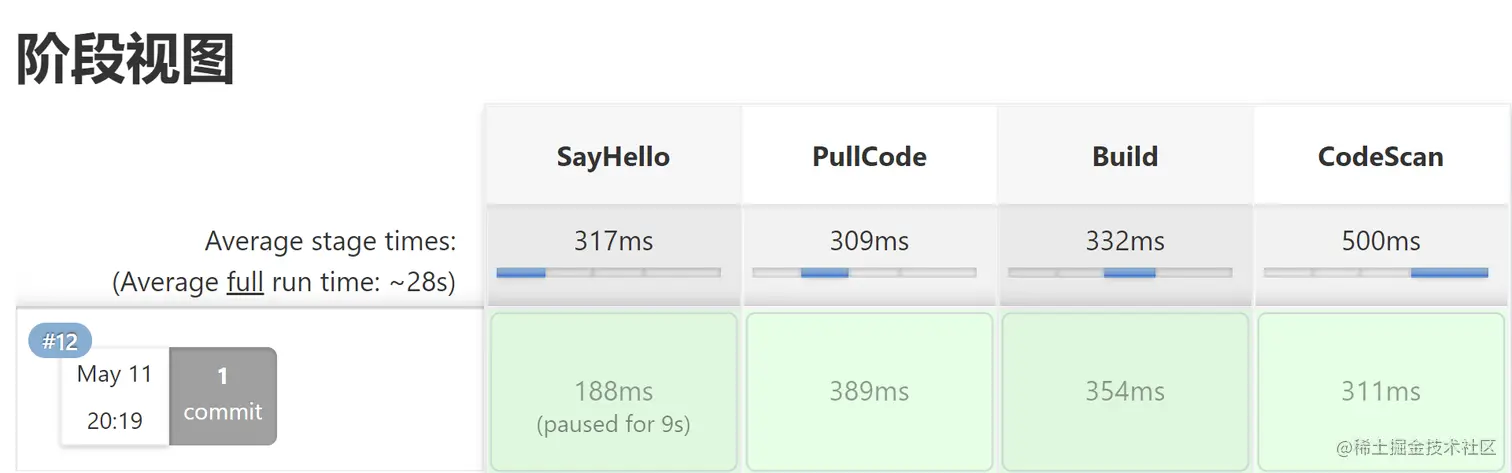Select the PullCode stage header
The image size is (1512, 473).
coord(869,157)
